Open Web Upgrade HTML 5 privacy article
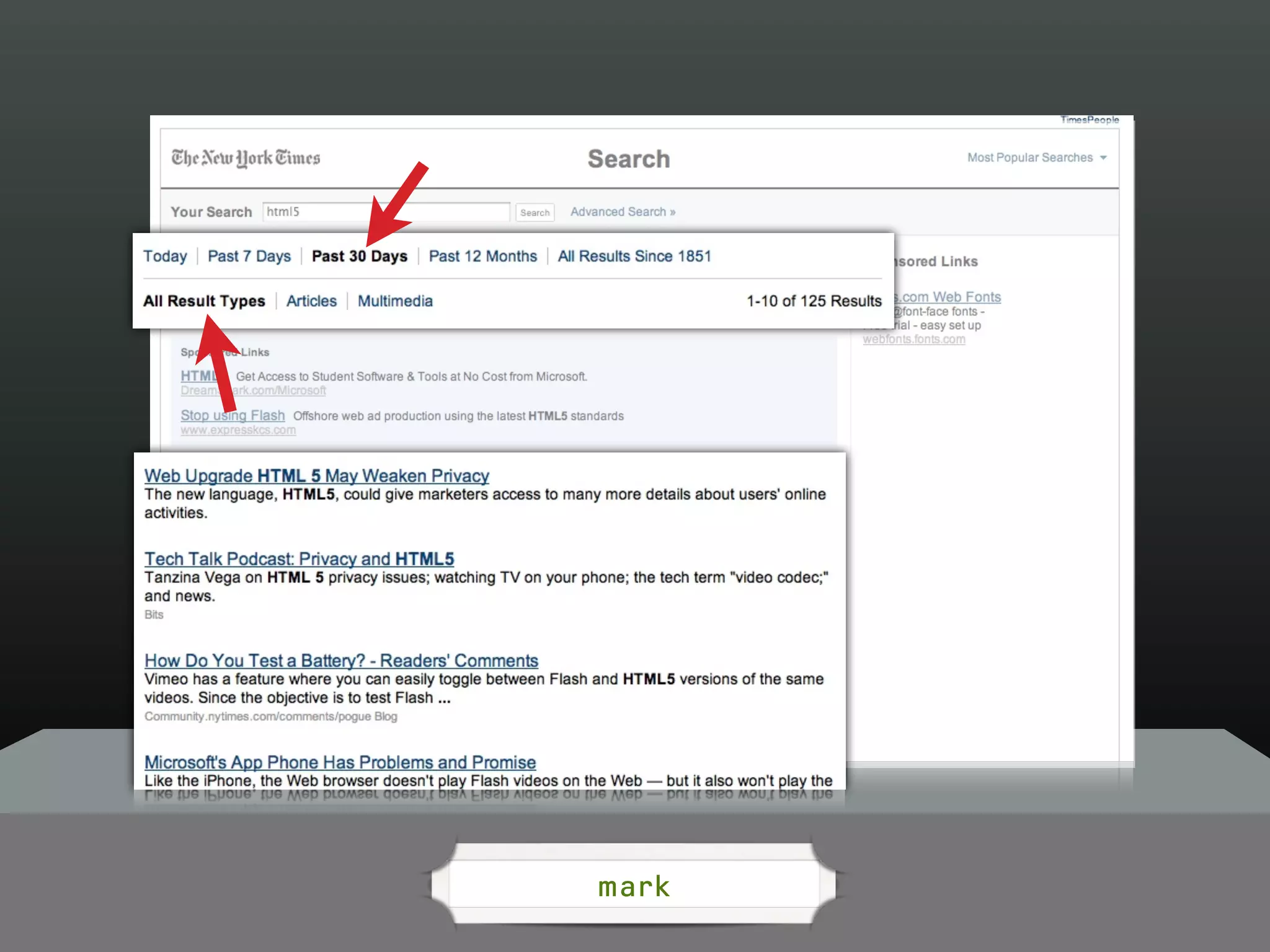This screenshot has height=952, width=1270. 316,476
